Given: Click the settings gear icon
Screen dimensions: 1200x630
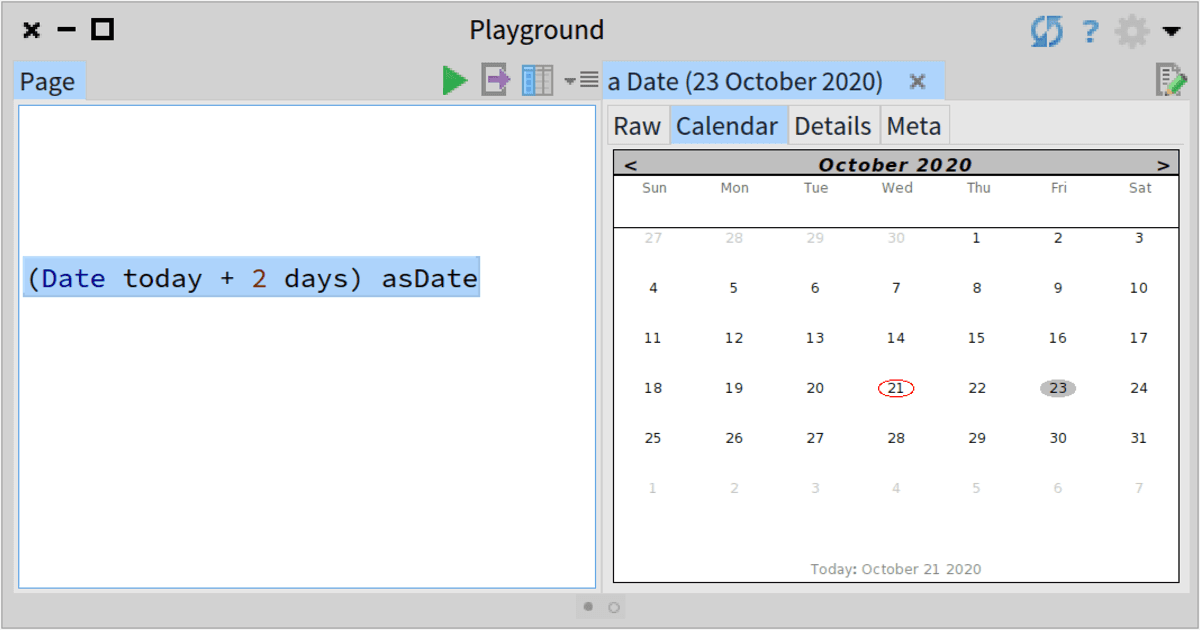Looking at the screenshot, I should coord(1132,30).
